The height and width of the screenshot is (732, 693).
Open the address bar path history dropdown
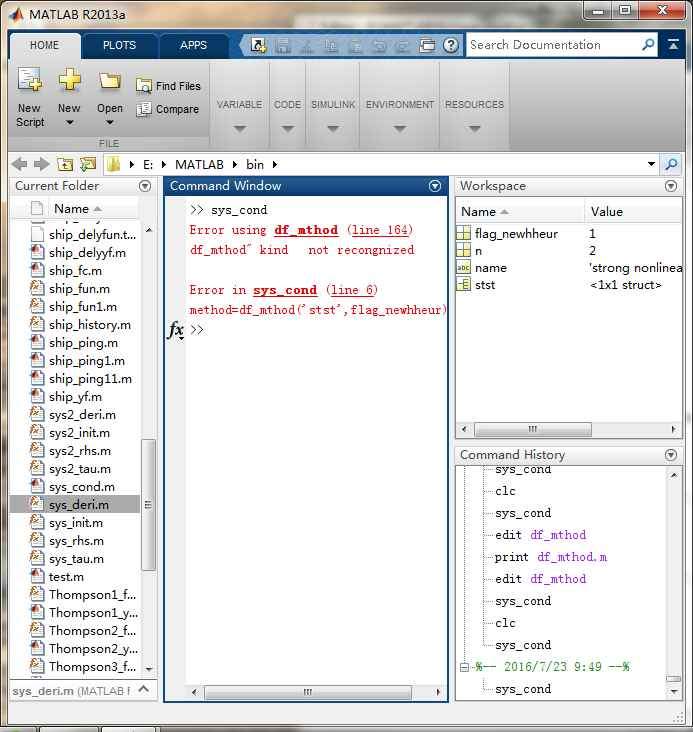point(651,164)
